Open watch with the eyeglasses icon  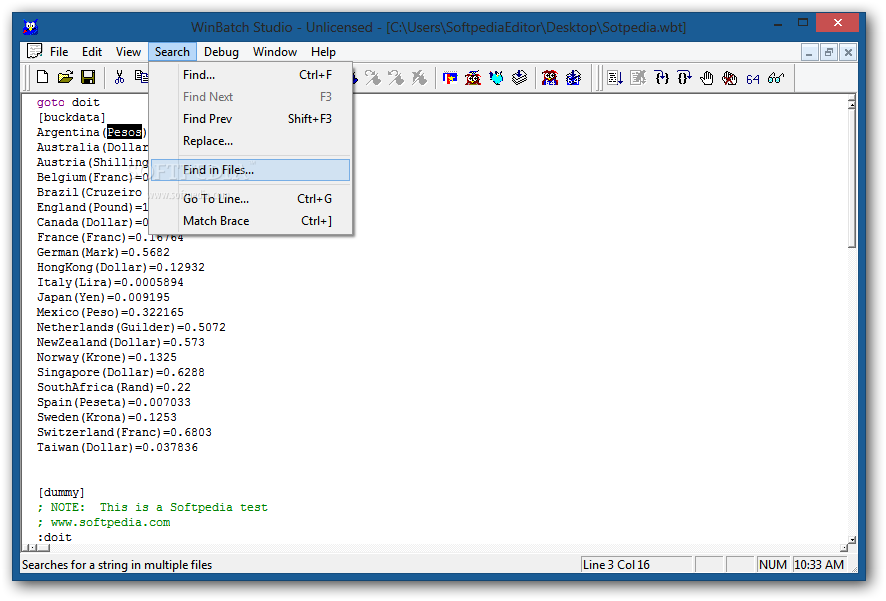click(x=776, y=78)
